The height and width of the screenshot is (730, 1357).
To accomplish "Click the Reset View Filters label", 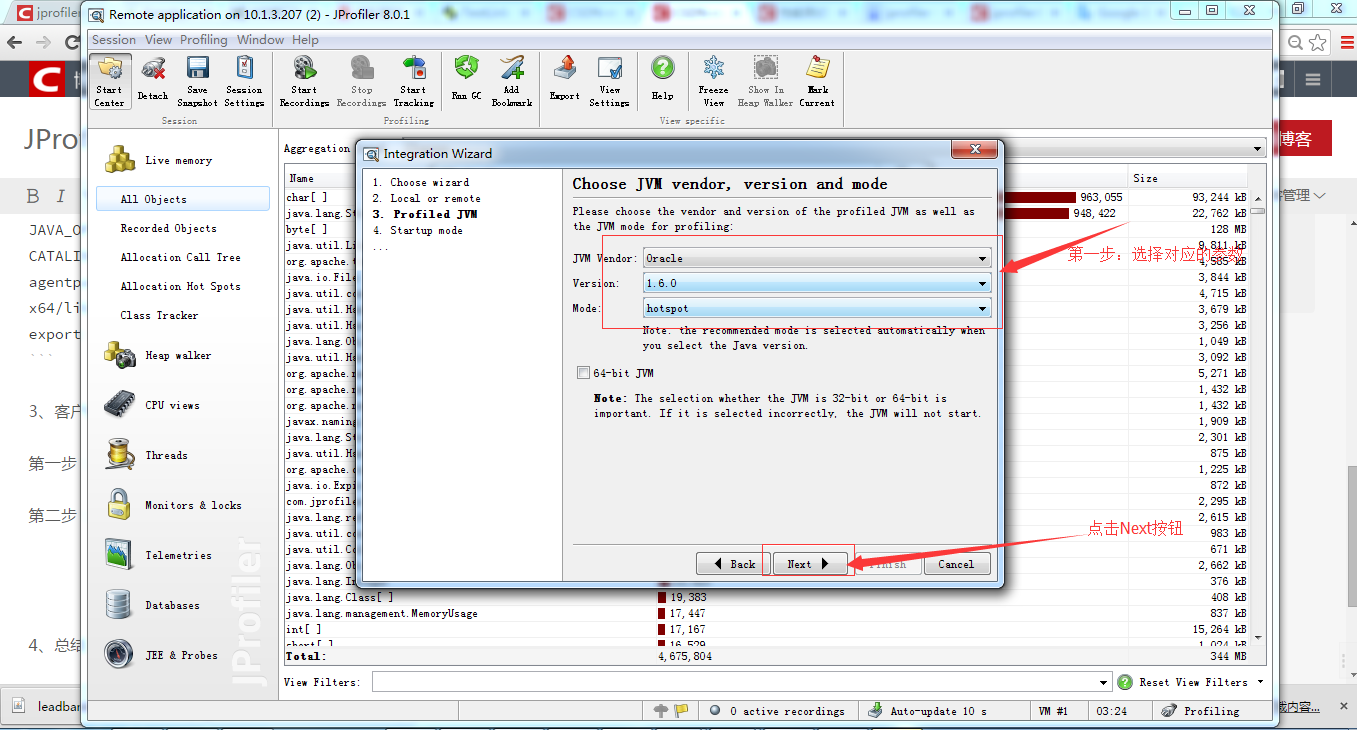I will click(x=1193, y=682).
